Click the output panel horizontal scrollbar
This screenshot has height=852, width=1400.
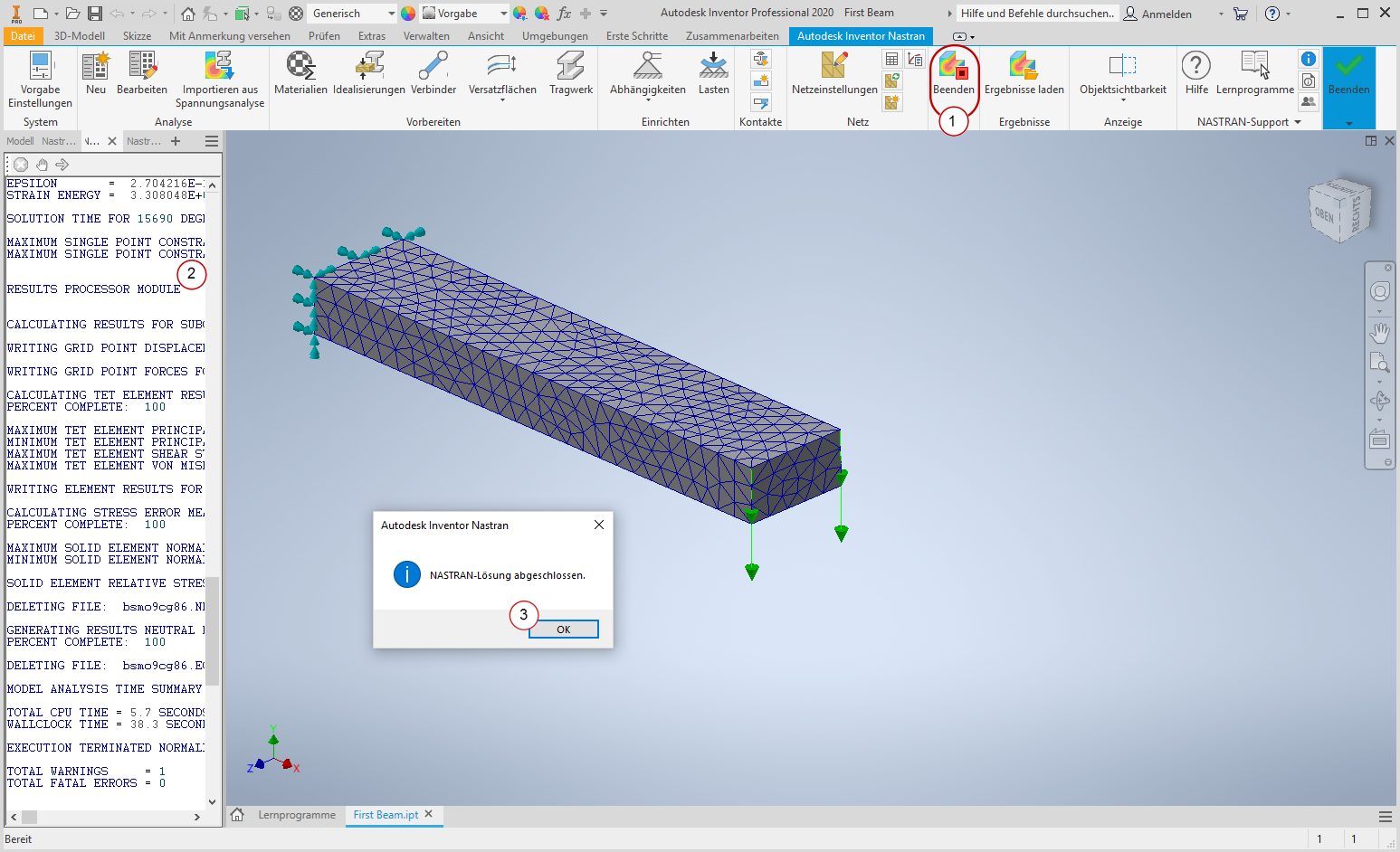[x=29, y=817]
